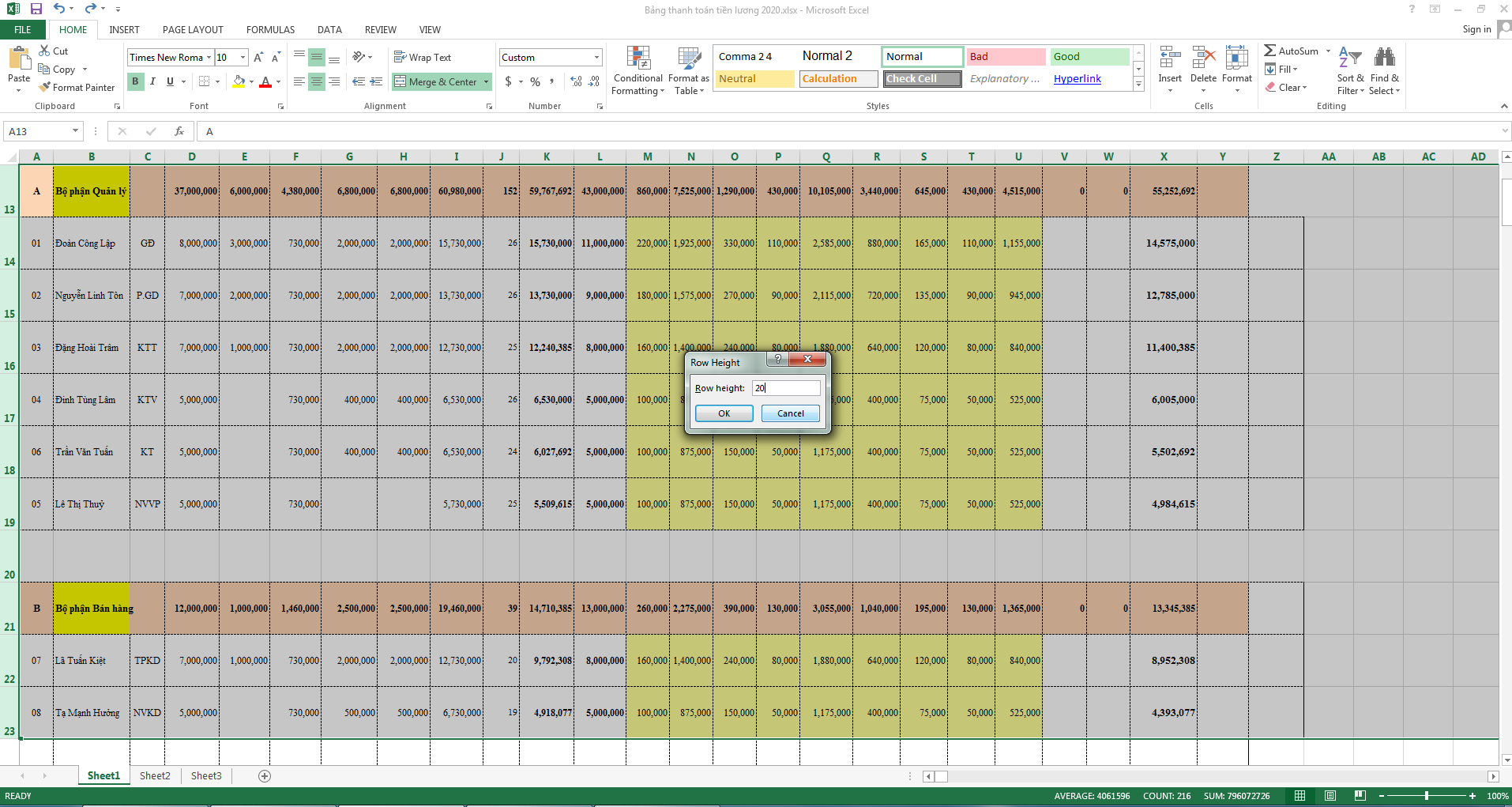The height and width of the screenshot is (807, 1512).
Task: Expand the Number Format dropdown showing Custom
Action: 595,57
